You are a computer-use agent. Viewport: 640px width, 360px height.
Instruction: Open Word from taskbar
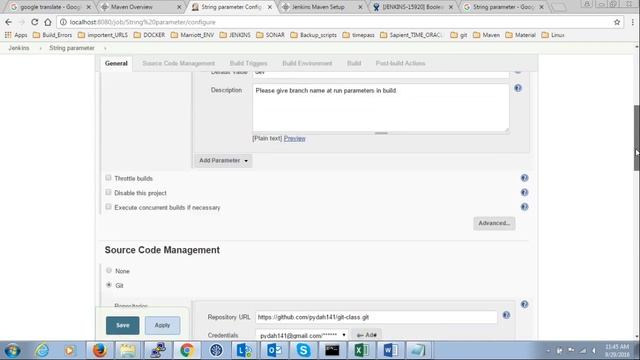click(x=390, y=350)
